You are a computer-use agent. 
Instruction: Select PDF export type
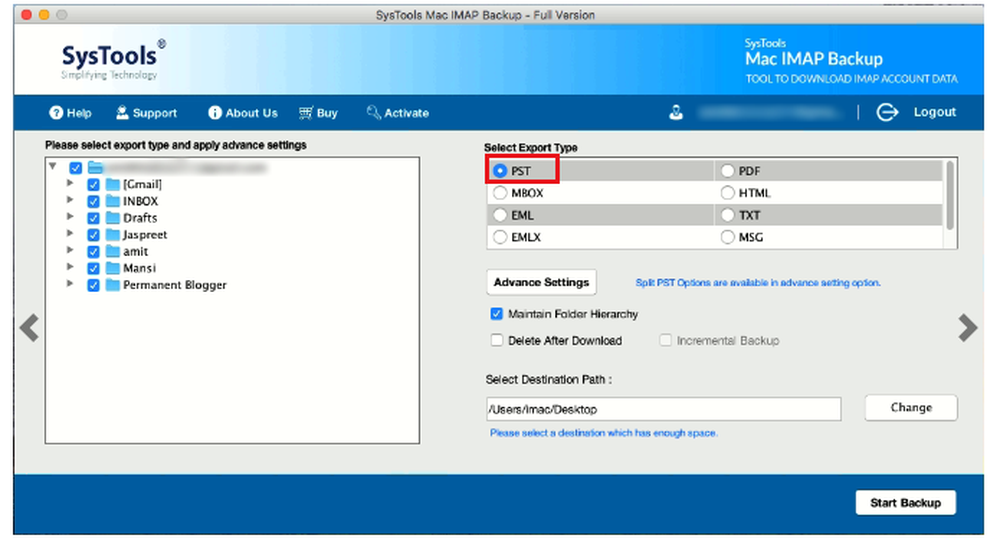[x=728, y=171]
